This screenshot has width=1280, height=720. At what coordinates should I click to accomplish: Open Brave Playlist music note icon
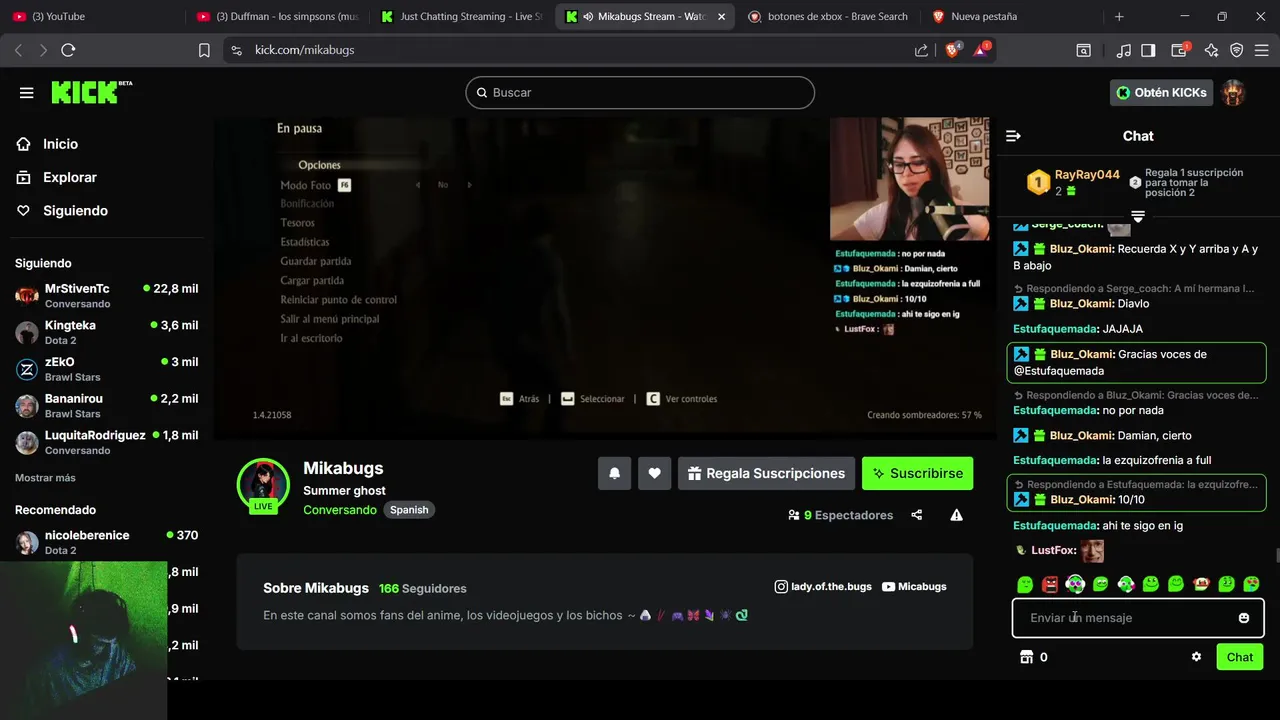click(1123, 50)
